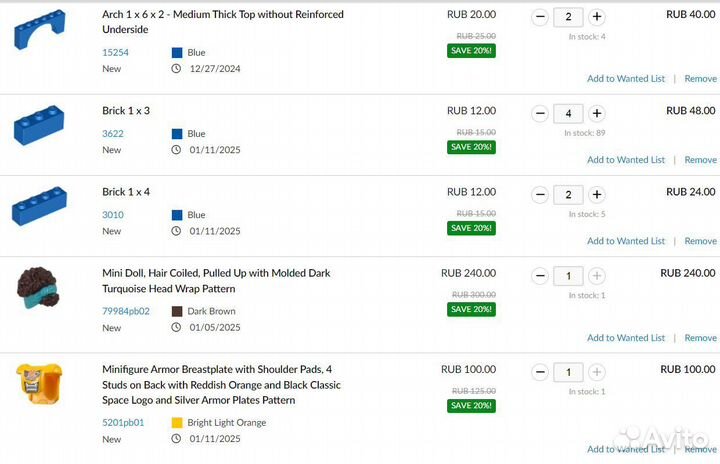Screen dimensions: 720x464
Task: Decrease Minifigure Armor Breastplate quantity
Action: [x=540, y=373]
